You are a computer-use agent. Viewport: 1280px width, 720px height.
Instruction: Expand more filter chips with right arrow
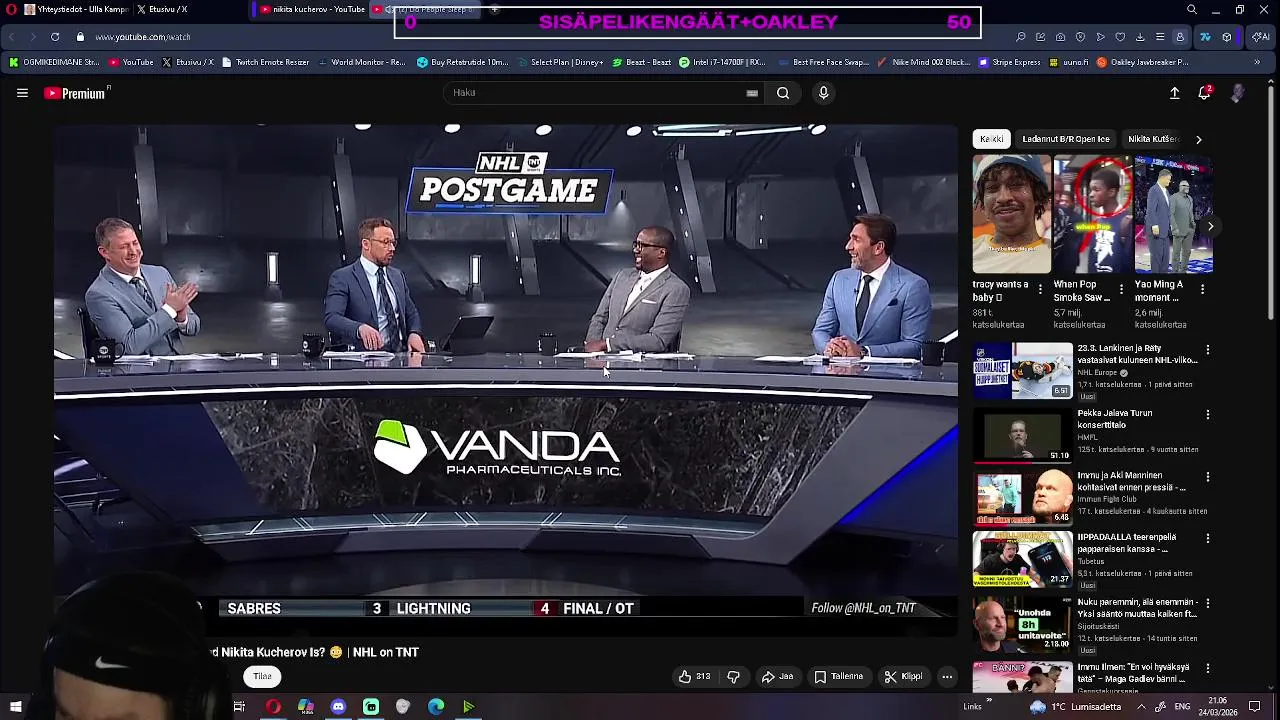tap(1199, 139)
